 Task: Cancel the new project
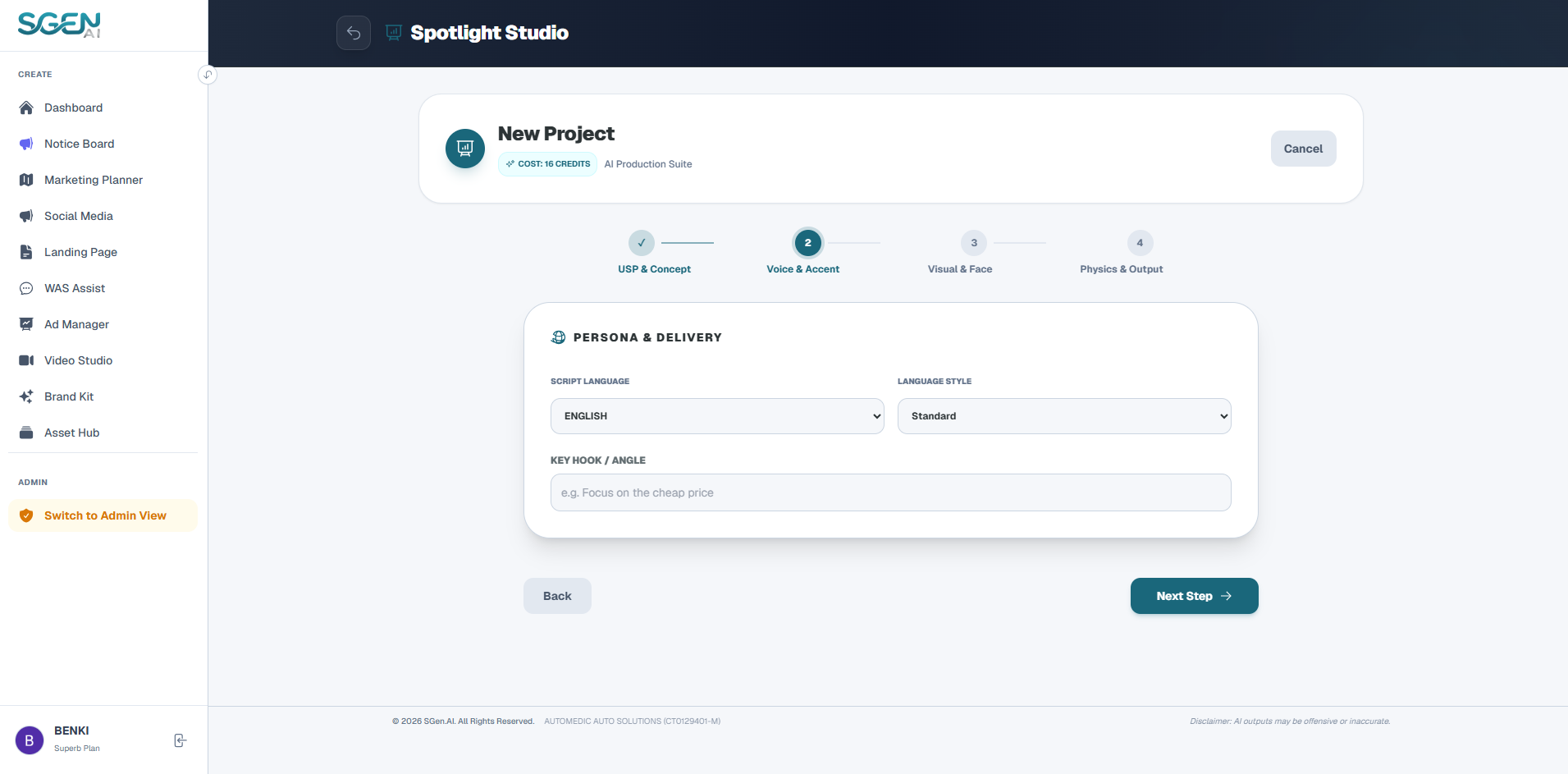[1303, 149]
